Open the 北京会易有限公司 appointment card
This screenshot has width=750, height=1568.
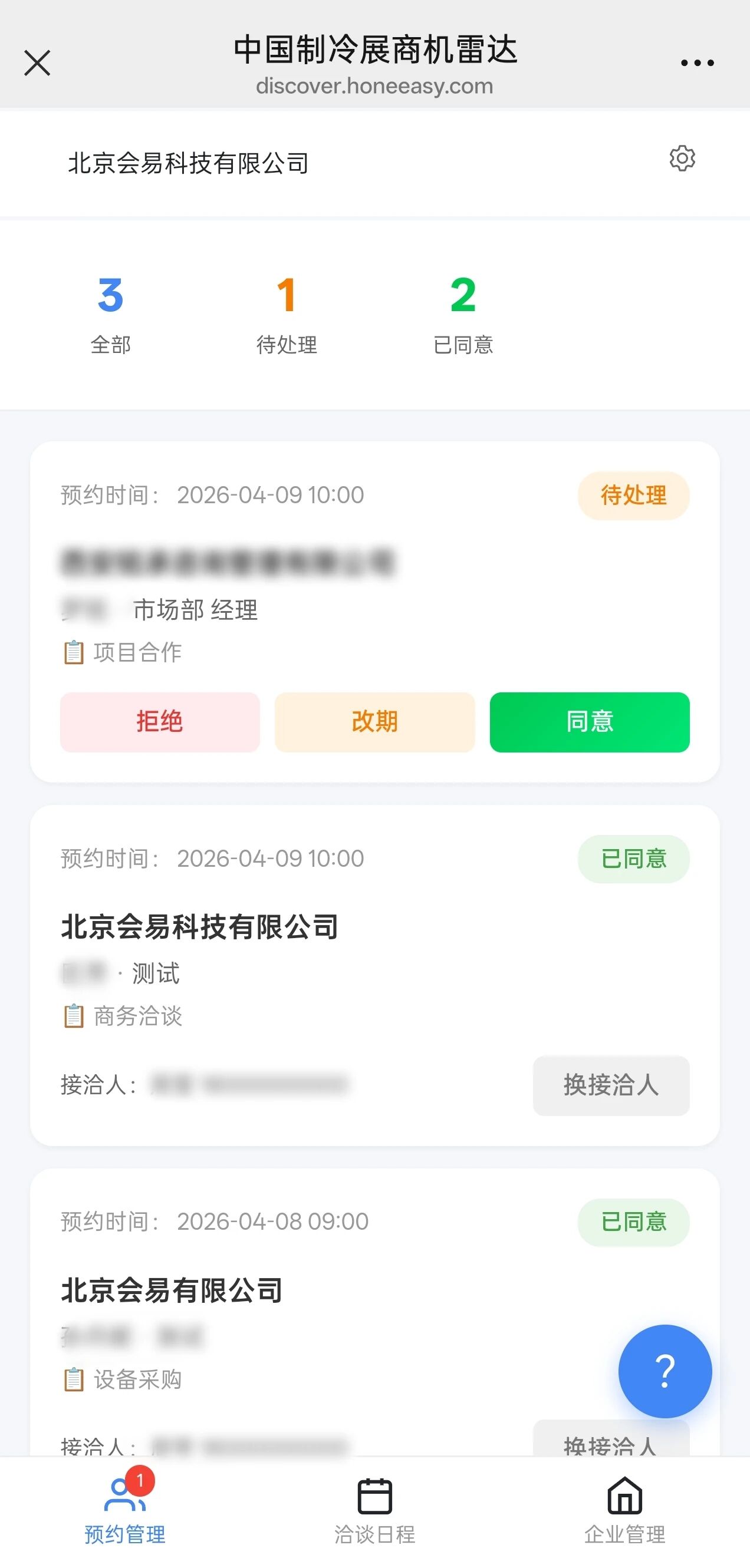[172, 1290]
